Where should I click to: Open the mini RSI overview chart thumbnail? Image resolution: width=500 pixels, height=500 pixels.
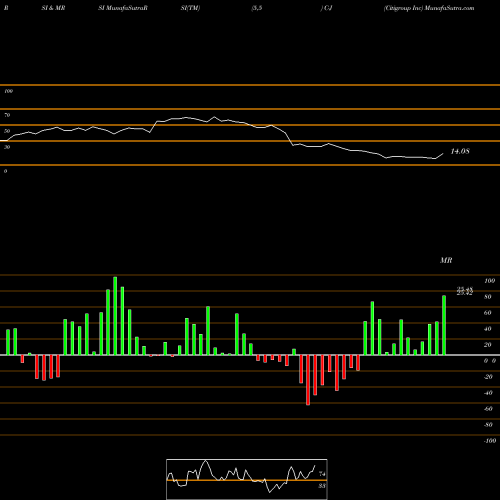tap(247, 479)
